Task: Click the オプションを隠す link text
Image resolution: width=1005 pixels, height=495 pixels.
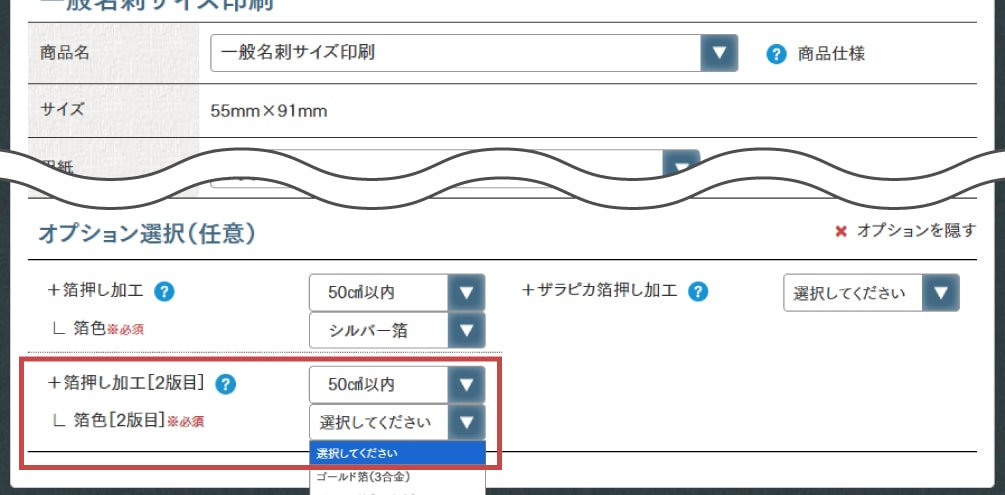Action: (x=916, y=231)
